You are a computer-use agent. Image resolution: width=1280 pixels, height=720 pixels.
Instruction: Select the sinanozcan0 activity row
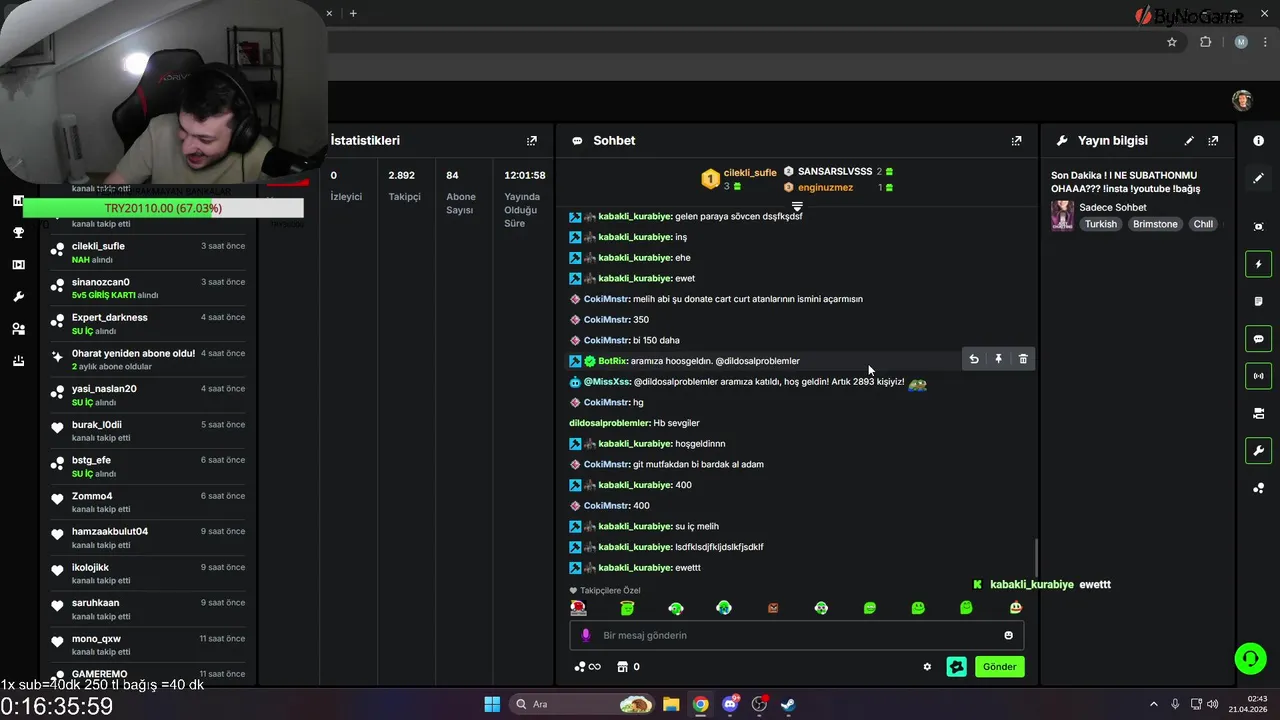click(149, 288)
